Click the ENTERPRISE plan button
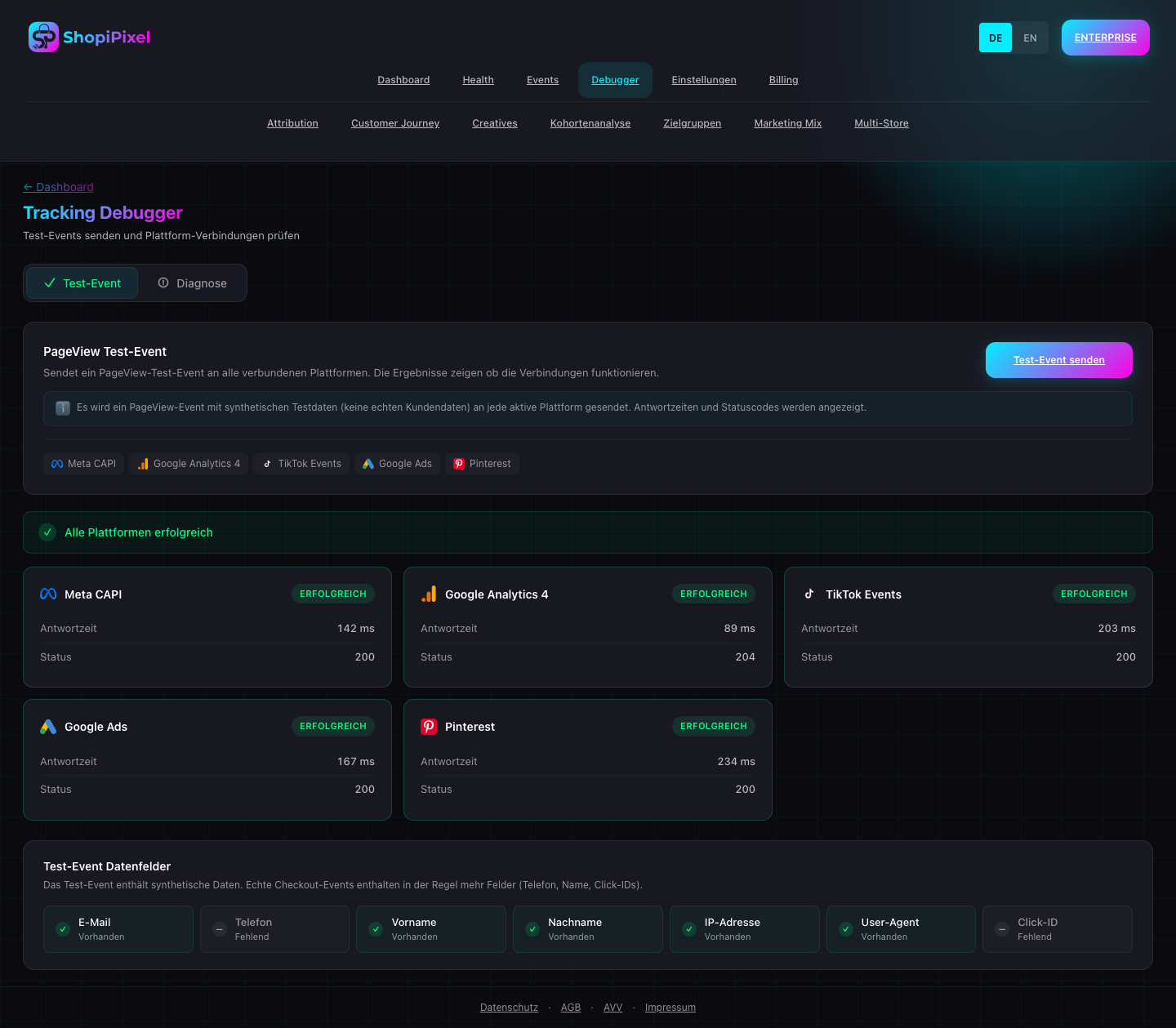Viewport: 1176px width, 1028px height. [x=1105, y=38]
